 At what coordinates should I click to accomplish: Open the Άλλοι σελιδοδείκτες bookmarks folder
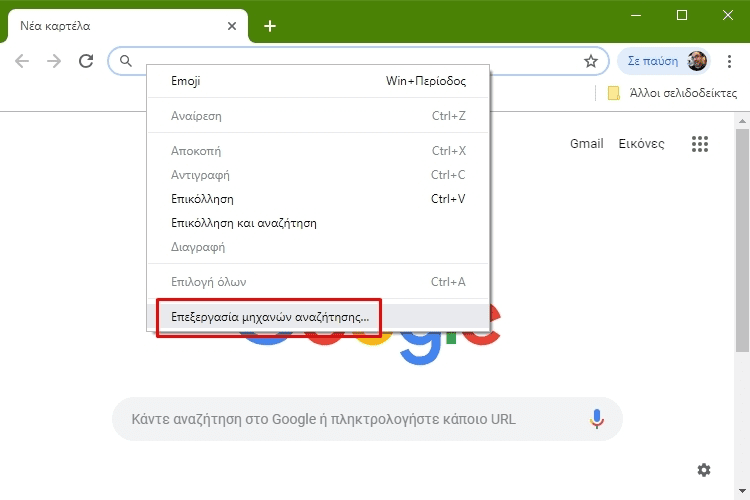pyautogui.click(x=672, y=93)
